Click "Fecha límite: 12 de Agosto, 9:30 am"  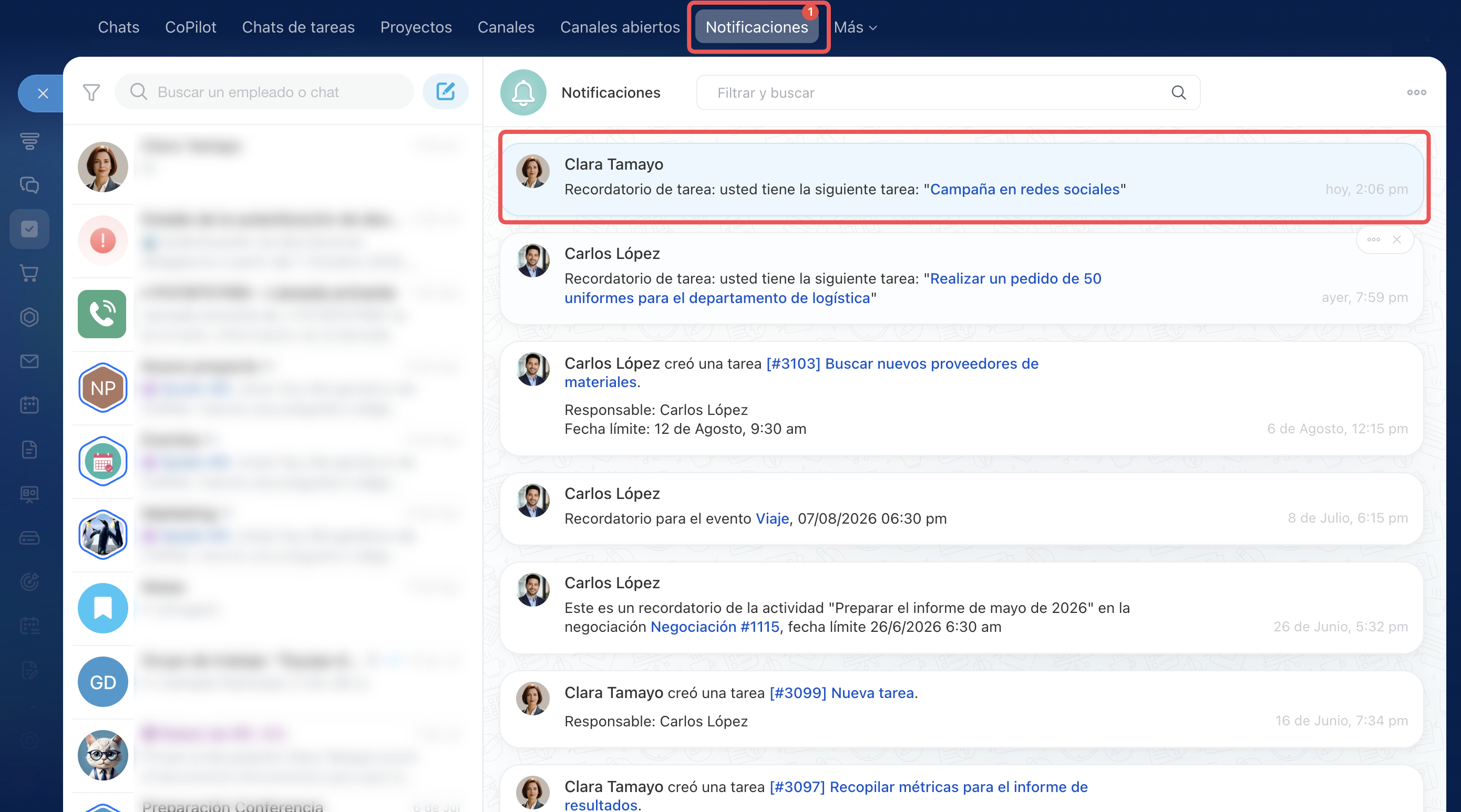coord(685,429)
